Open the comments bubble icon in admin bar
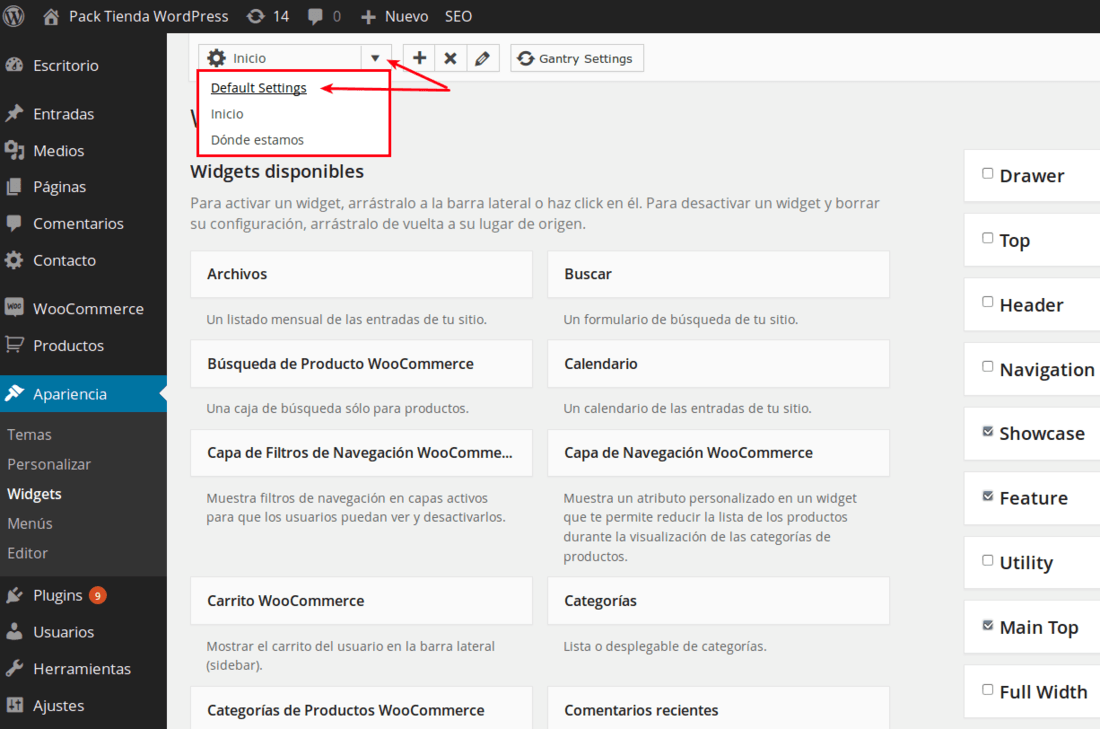Viewport: 1100px width, 729px height. (316, 16)
